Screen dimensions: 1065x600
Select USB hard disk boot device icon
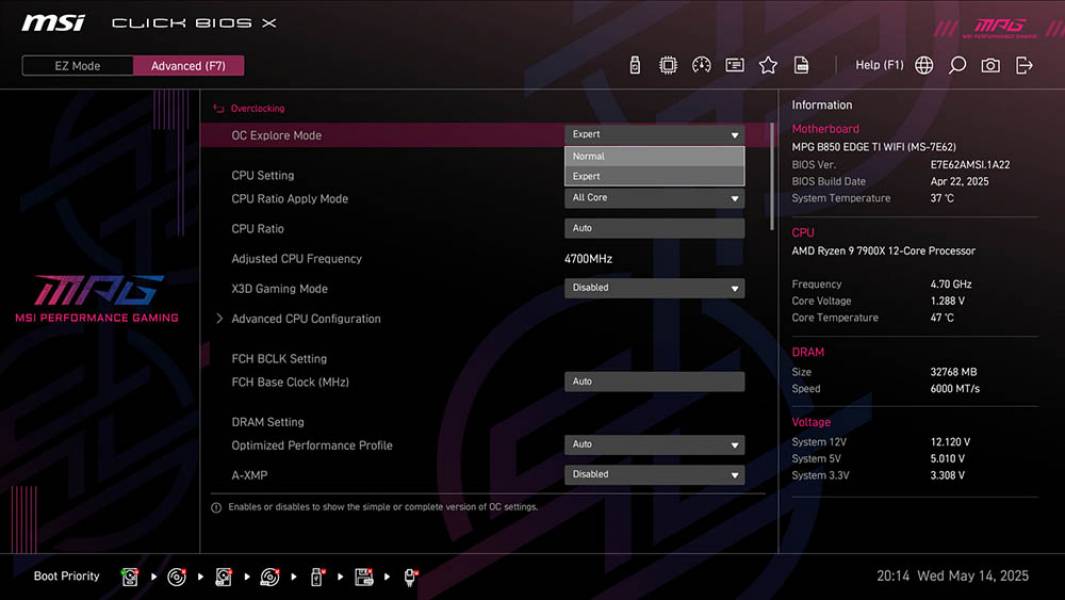[x=223, y=577]
